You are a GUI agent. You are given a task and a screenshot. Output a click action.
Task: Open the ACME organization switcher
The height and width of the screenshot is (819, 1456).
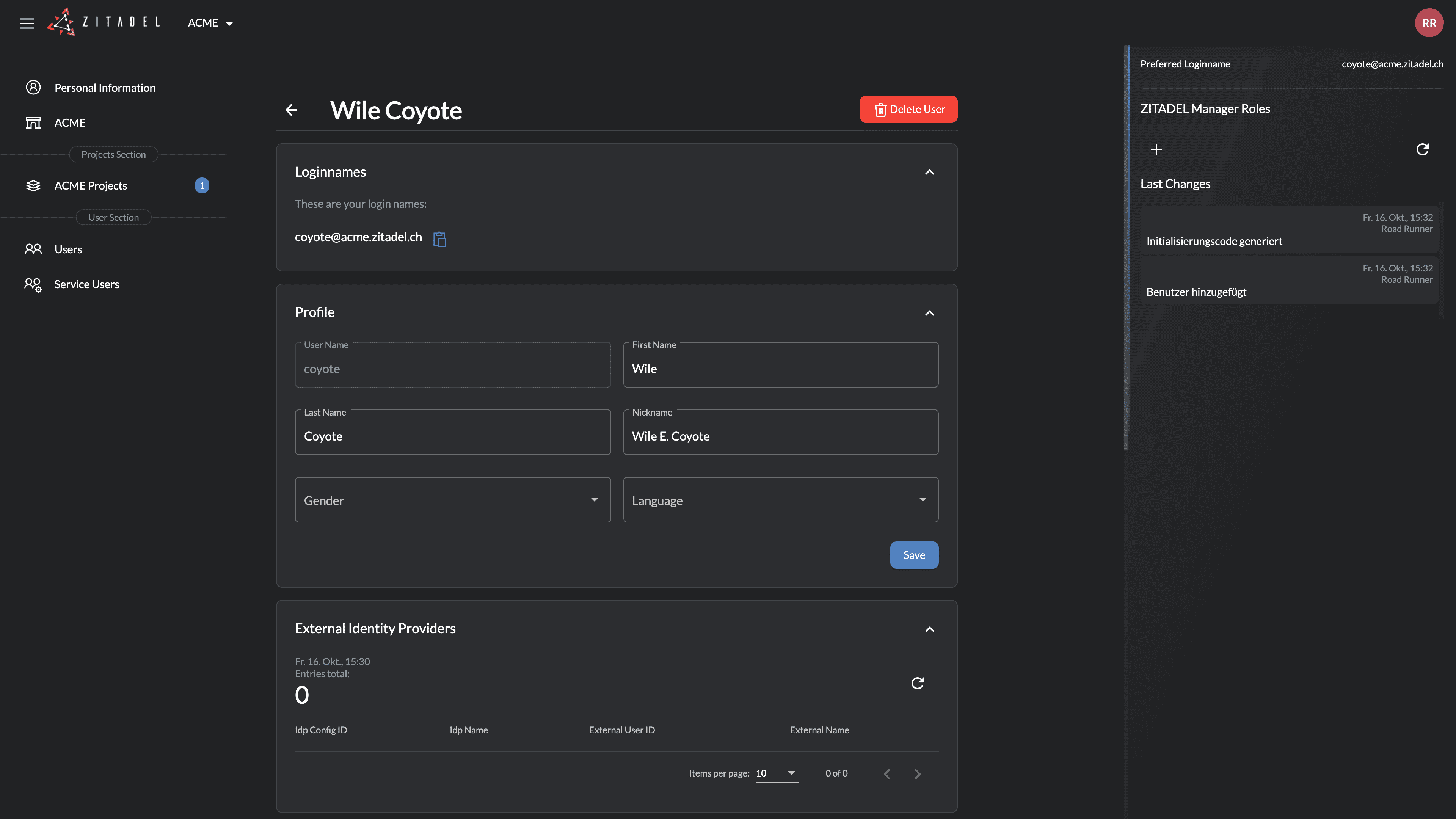pyautogui.click(x=210, y=23)
